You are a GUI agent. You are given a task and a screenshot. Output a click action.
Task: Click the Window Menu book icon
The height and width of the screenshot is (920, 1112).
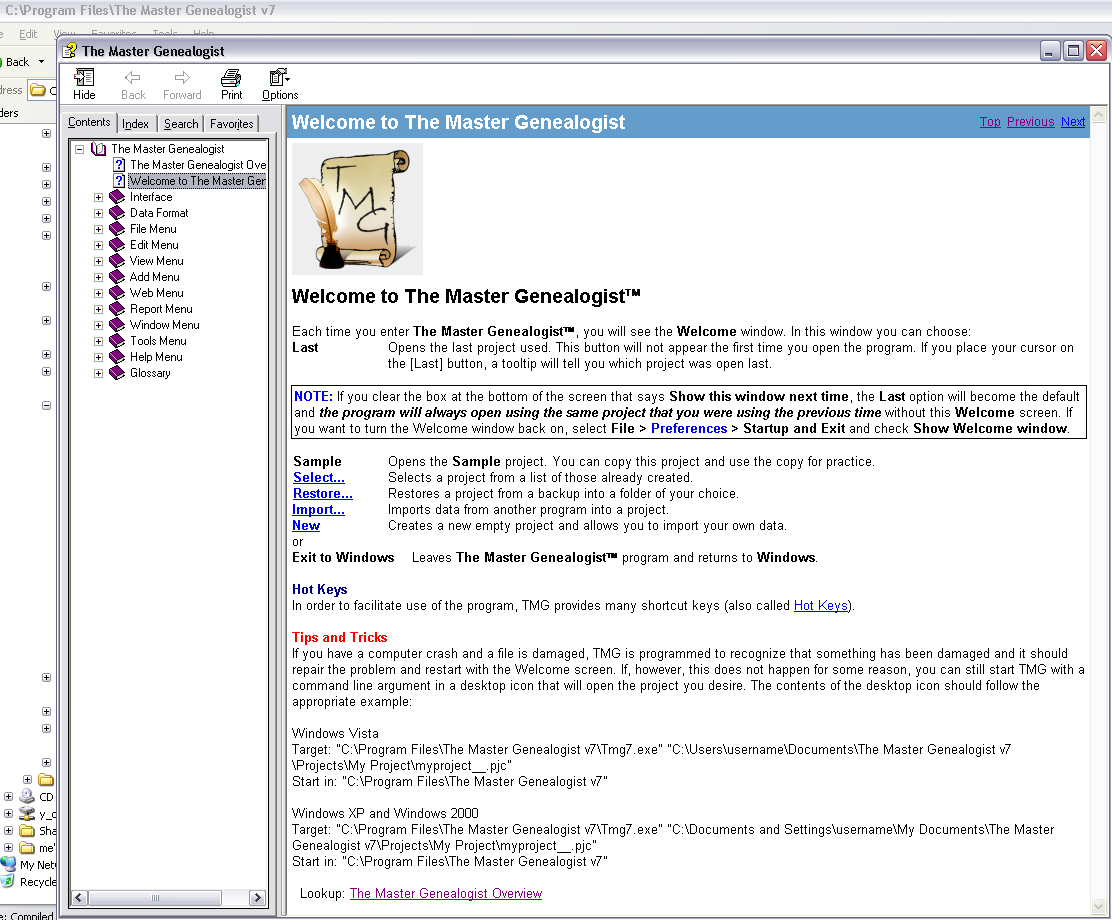click(117, 325)
